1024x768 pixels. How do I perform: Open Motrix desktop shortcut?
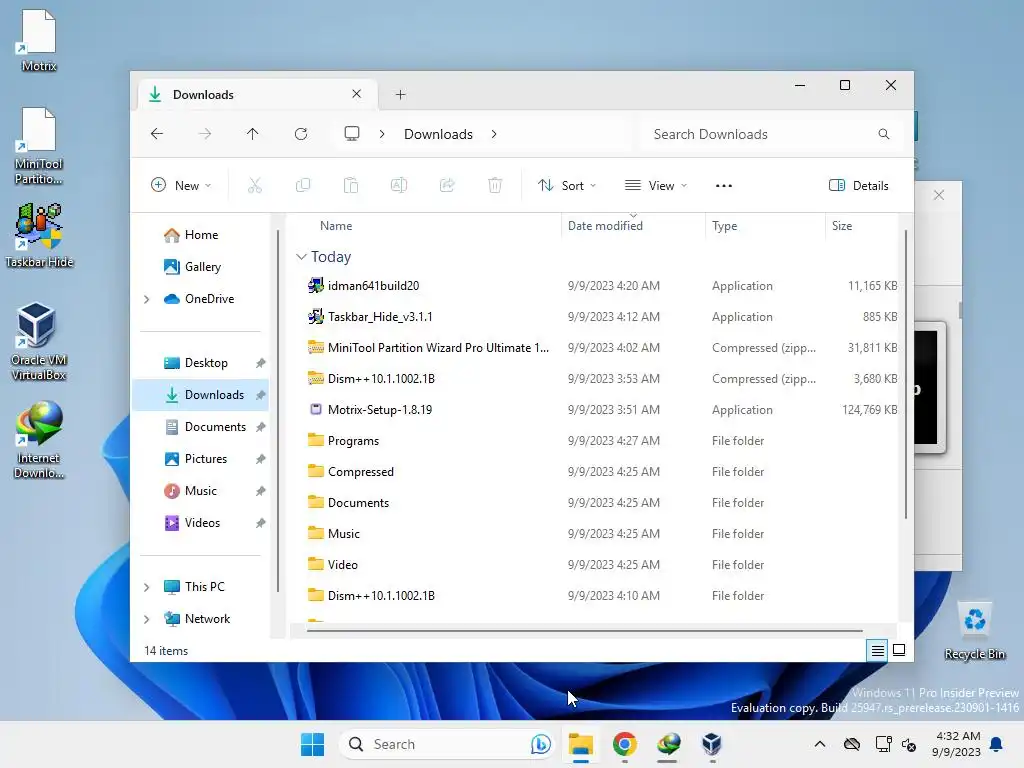39,40
